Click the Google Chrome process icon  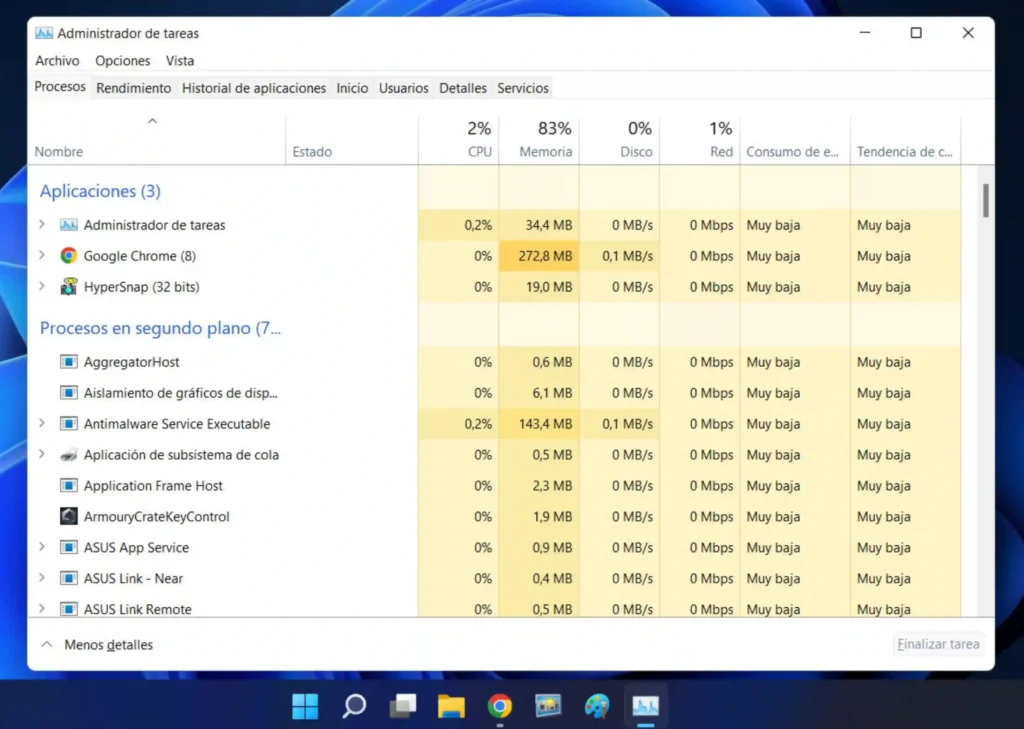(69, 255)
